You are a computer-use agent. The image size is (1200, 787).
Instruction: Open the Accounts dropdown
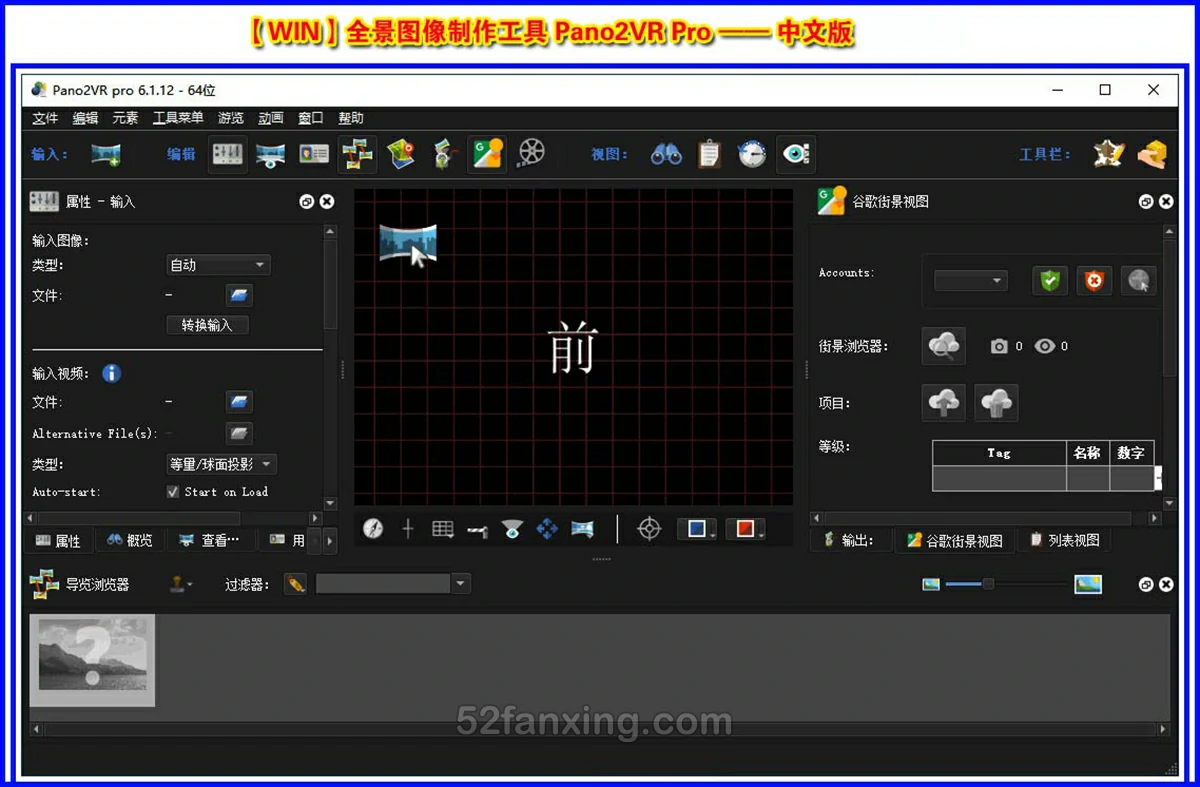coord(970,281)
